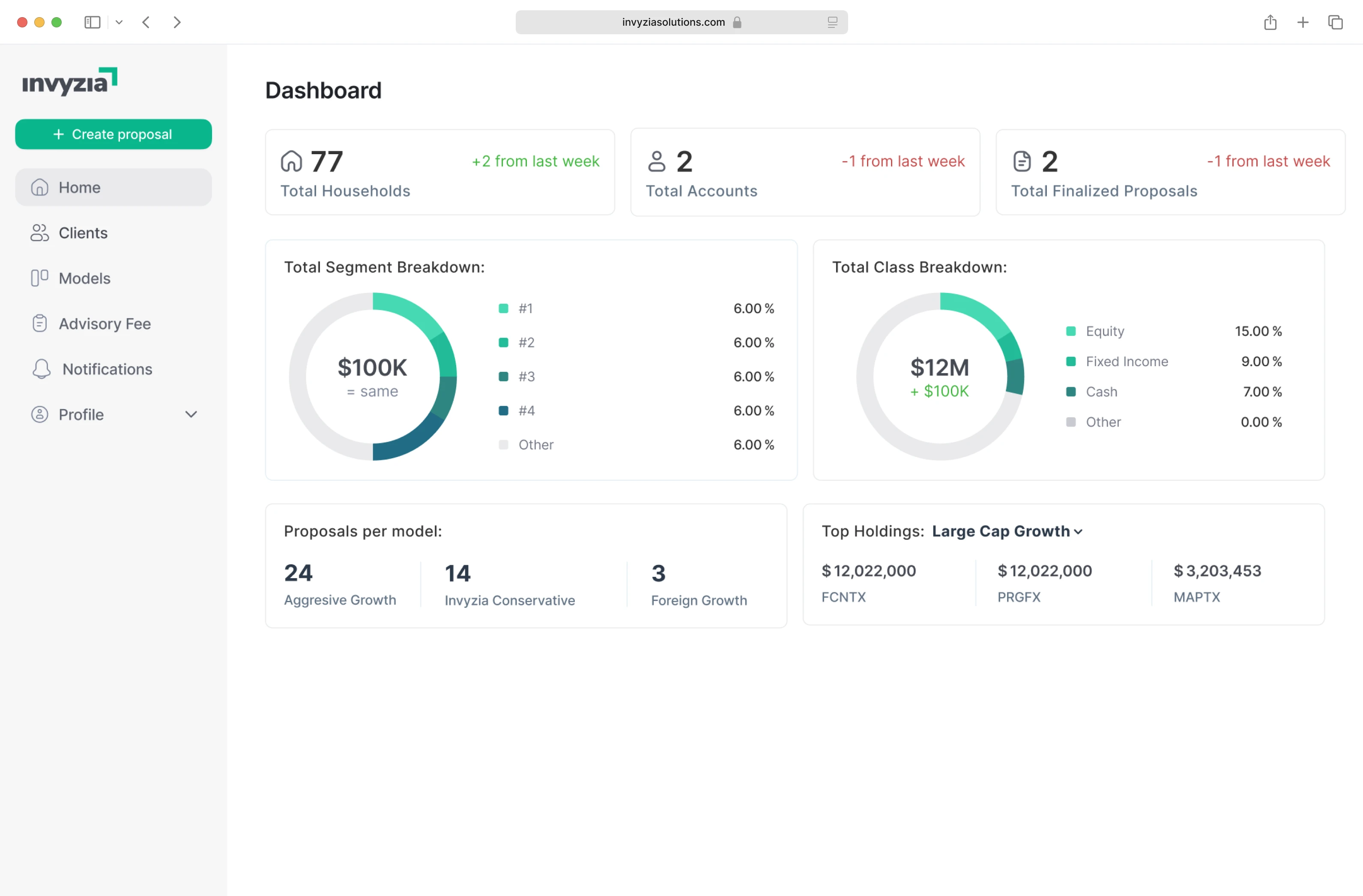Click the invyziasolutions.com address bar
The height and width of the screenshot is (896, 1363).
click(x=673, y=22)
